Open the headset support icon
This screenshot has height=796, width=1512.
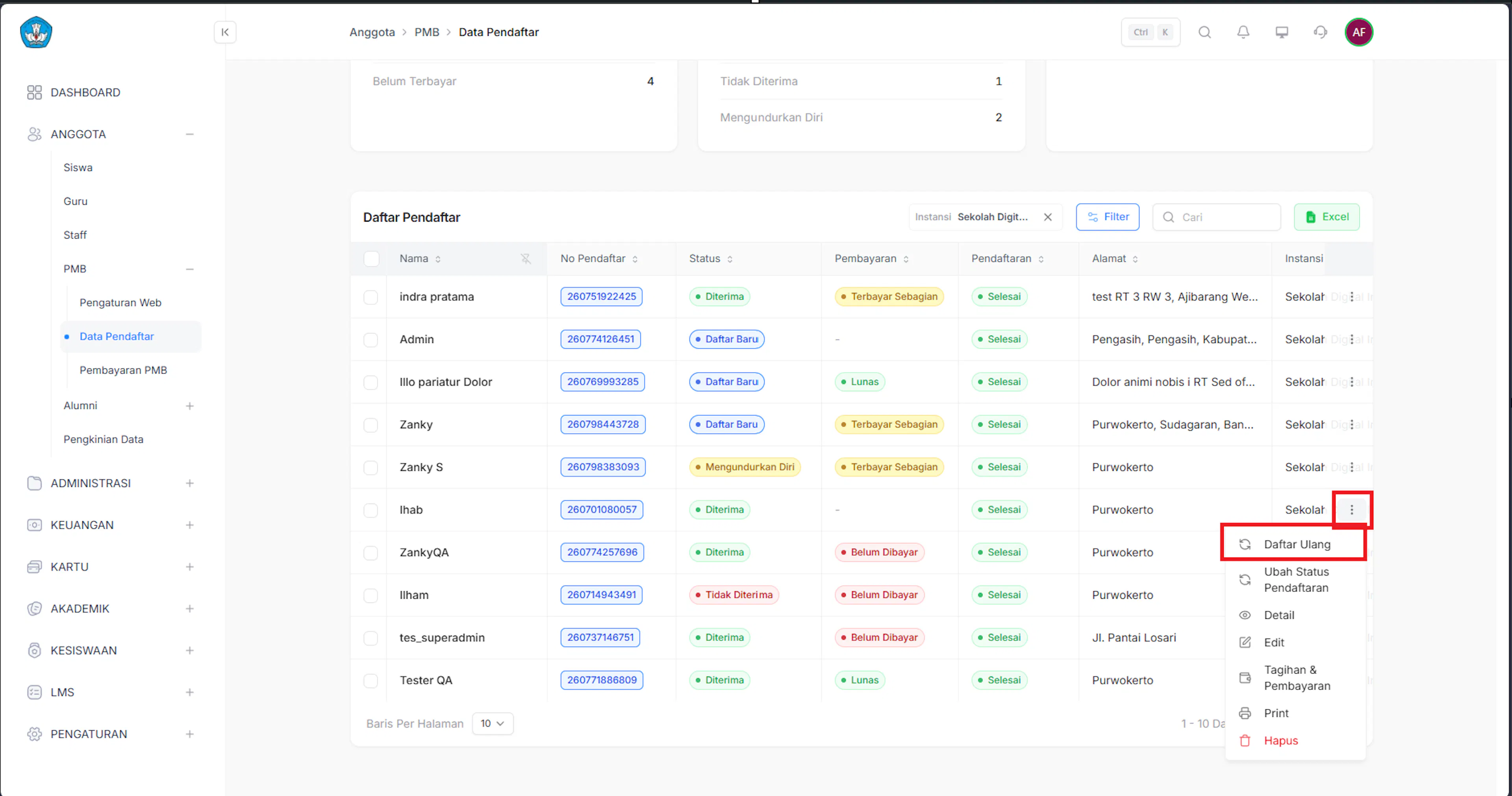pos(1320,32)
